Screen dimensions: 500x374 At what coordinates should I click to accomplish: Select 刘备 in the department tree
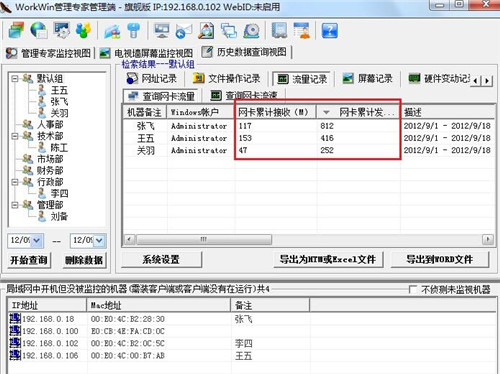pyautogui.click(x=59, y=216)
